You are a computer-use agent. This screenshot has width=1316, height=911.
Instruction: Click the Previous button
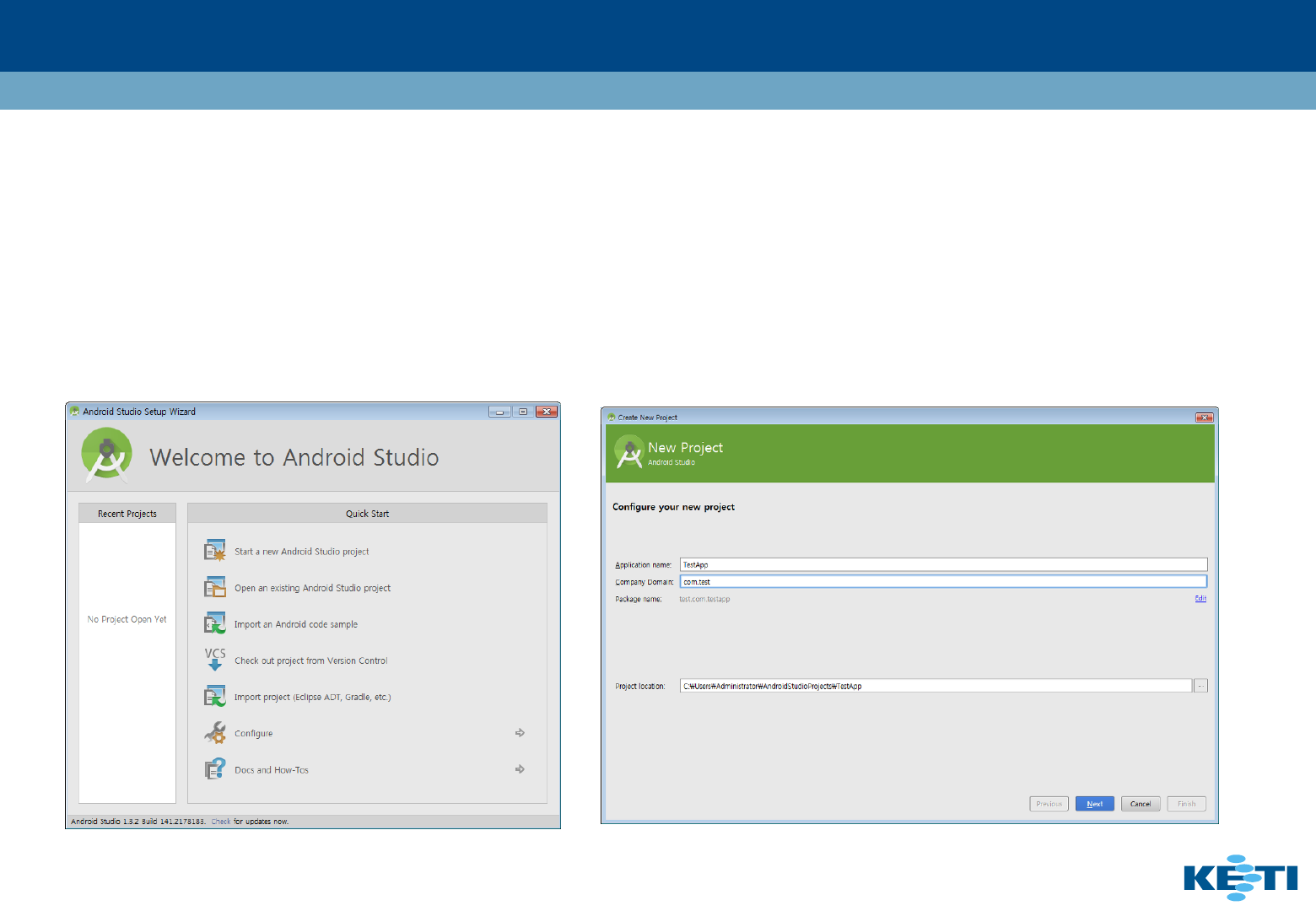[x=1049, y=804]
